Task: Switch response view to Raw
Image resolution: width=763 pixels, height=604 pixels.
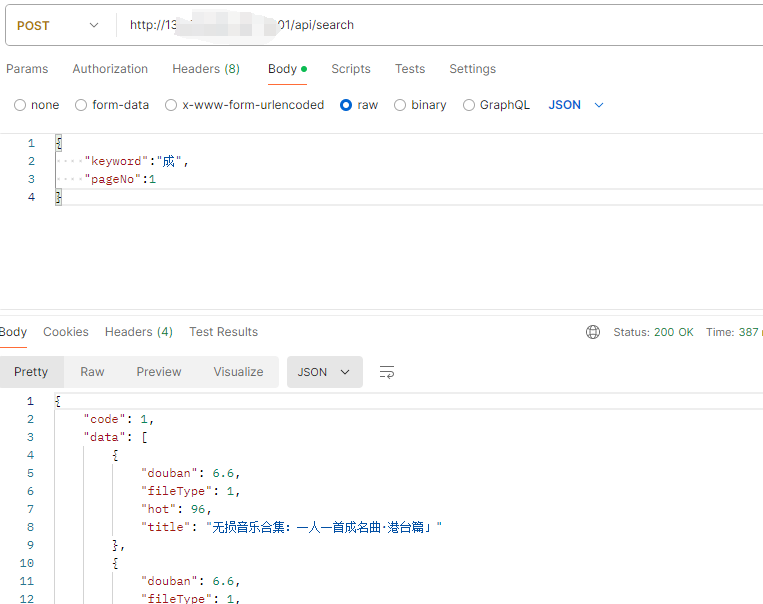Action: (92, 372)
